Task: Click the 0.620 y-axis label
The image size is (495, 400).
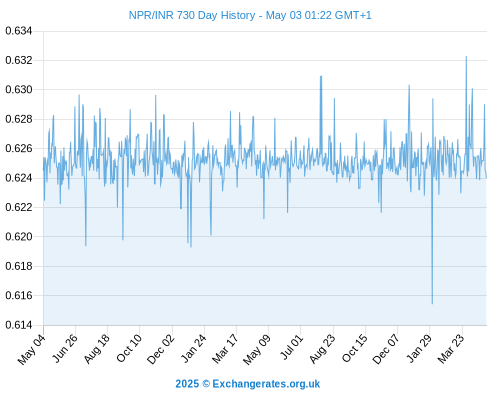Action: (x=19, y=237)
